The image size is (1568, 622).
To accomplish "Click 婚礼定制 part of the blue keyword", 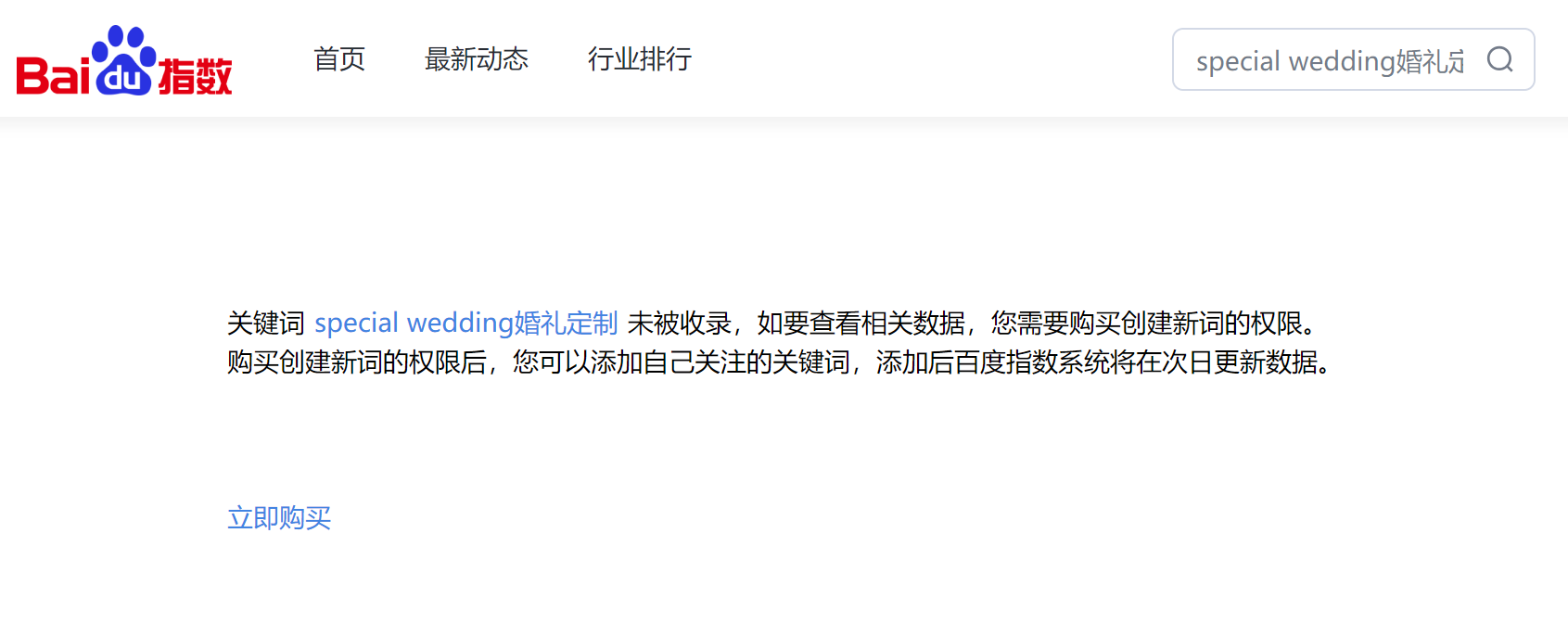I will [567, 324].
